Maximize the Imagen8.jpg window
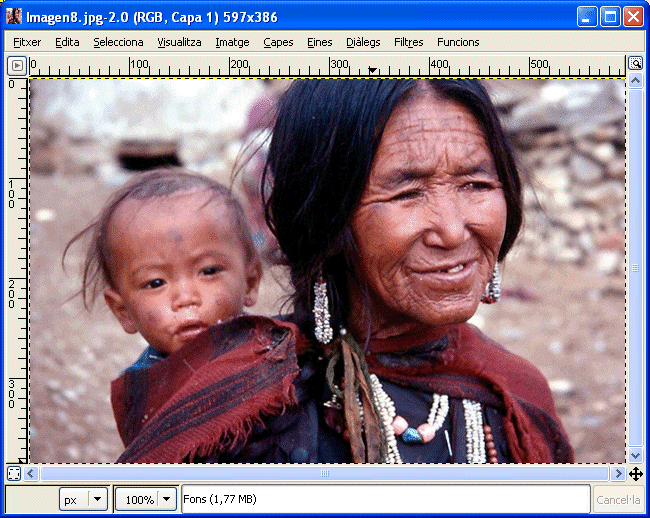The height and width of the screenshot is (518, 650). (x=610, y=17)
